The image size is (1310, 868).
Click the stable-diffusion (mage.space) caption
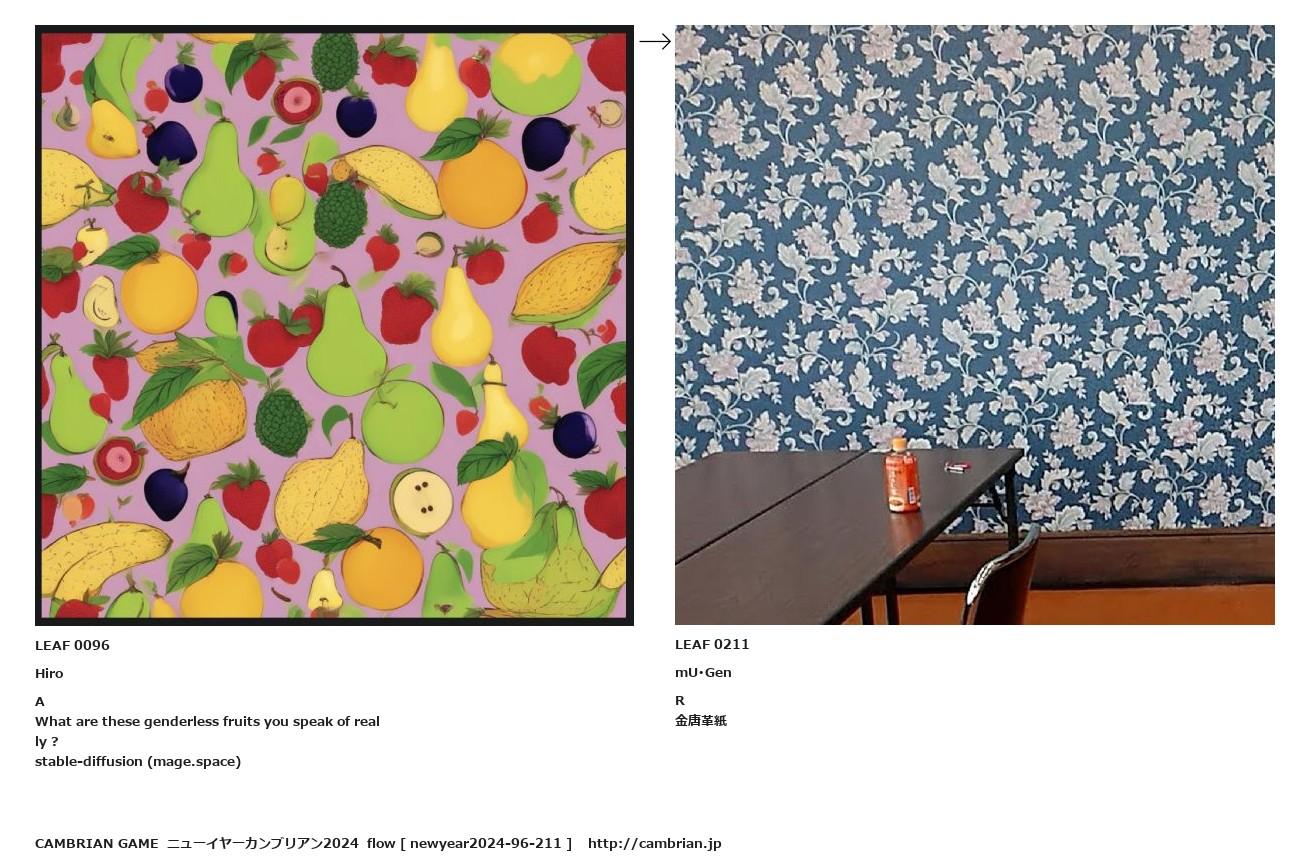coord(138,761)
